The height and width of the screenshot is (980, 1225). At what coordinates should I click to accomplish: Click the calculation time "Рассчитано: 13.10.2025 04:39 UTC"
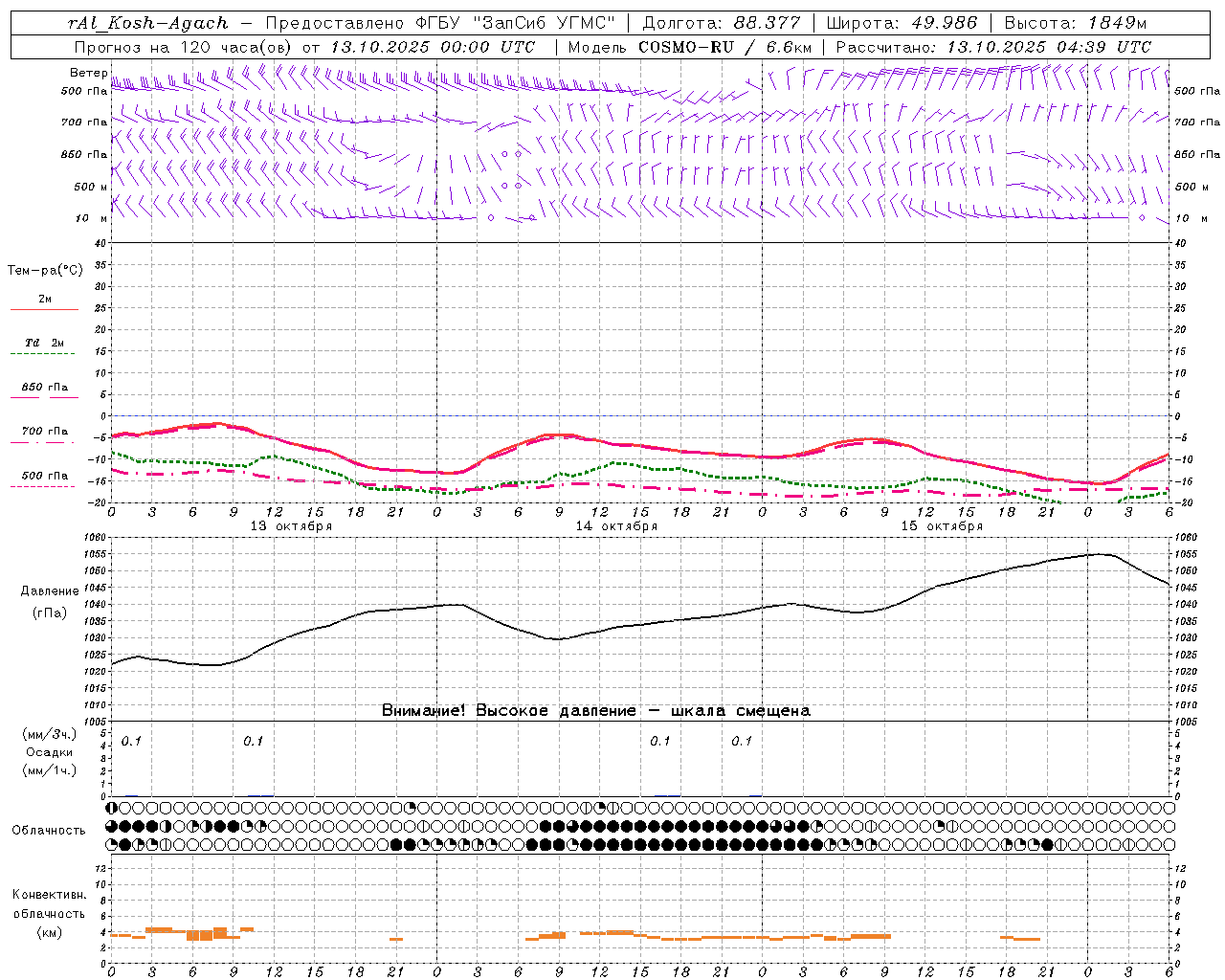pyautogui.click(x=993, y=47)
